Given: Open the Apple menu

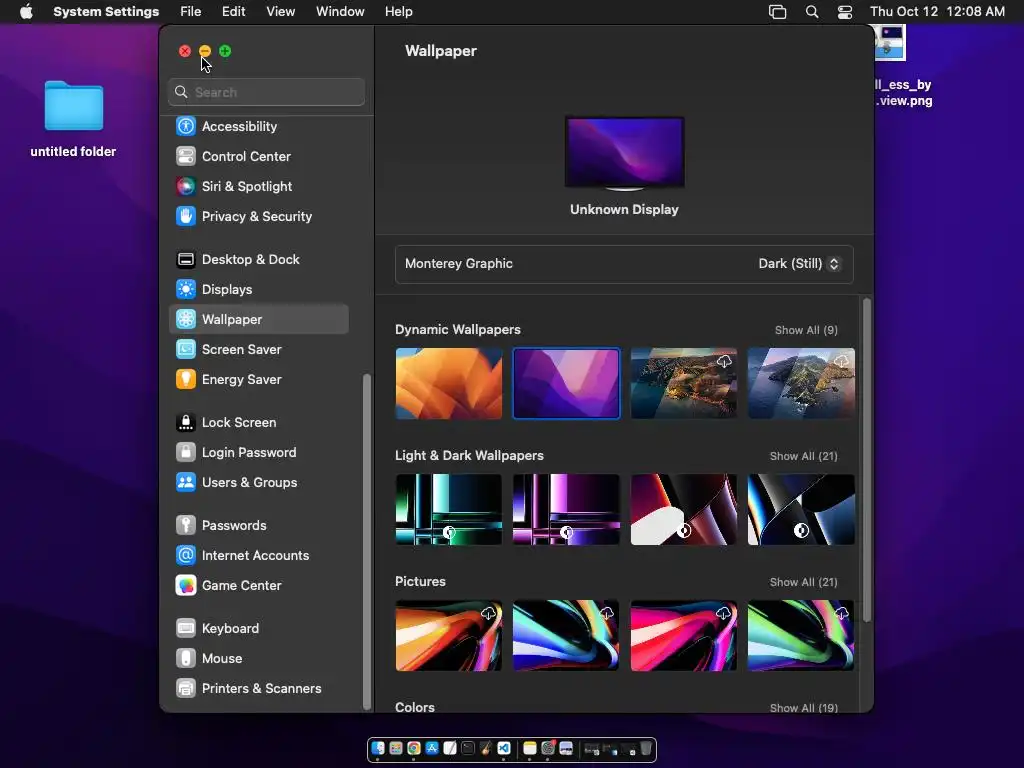Looking at the screenshot, I should click(x=26, y=12).
